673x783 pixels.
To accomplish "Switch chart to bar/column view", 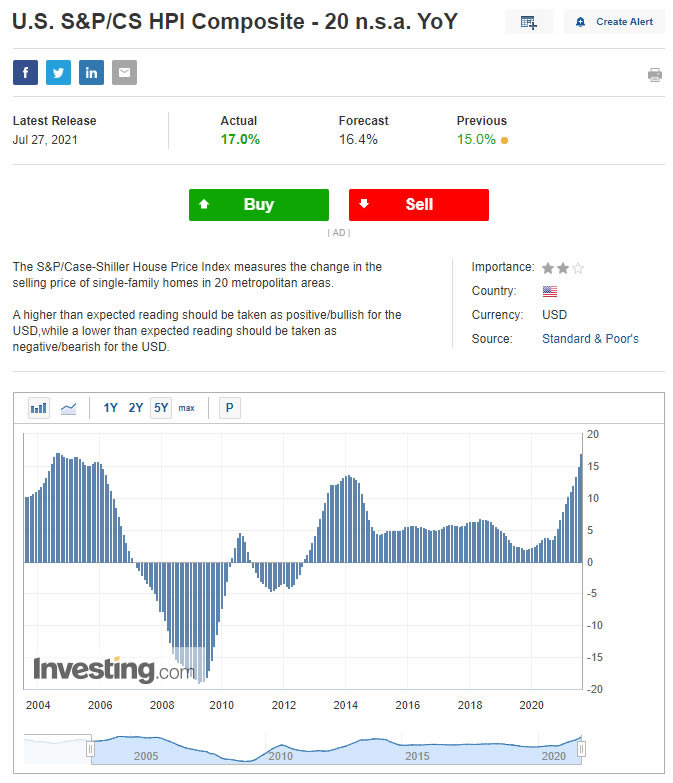I will (x=39, y=408).
